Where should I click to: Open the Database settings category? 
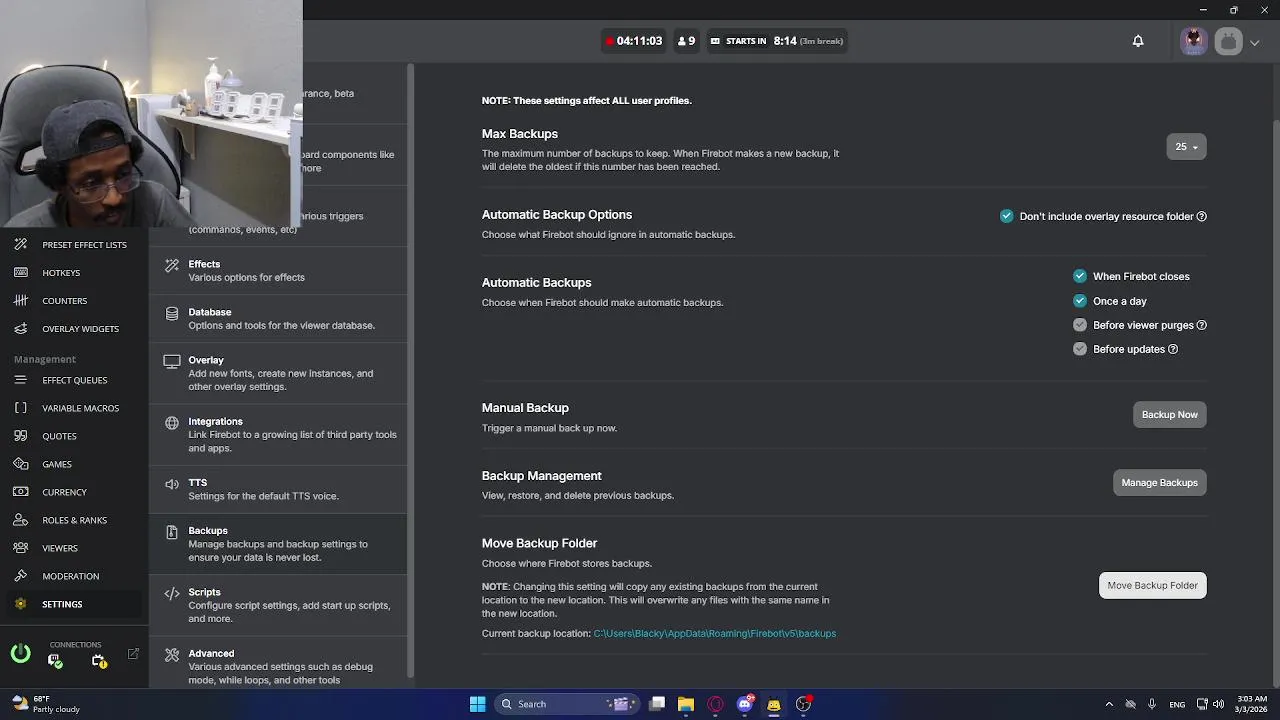tap(278, 318)
